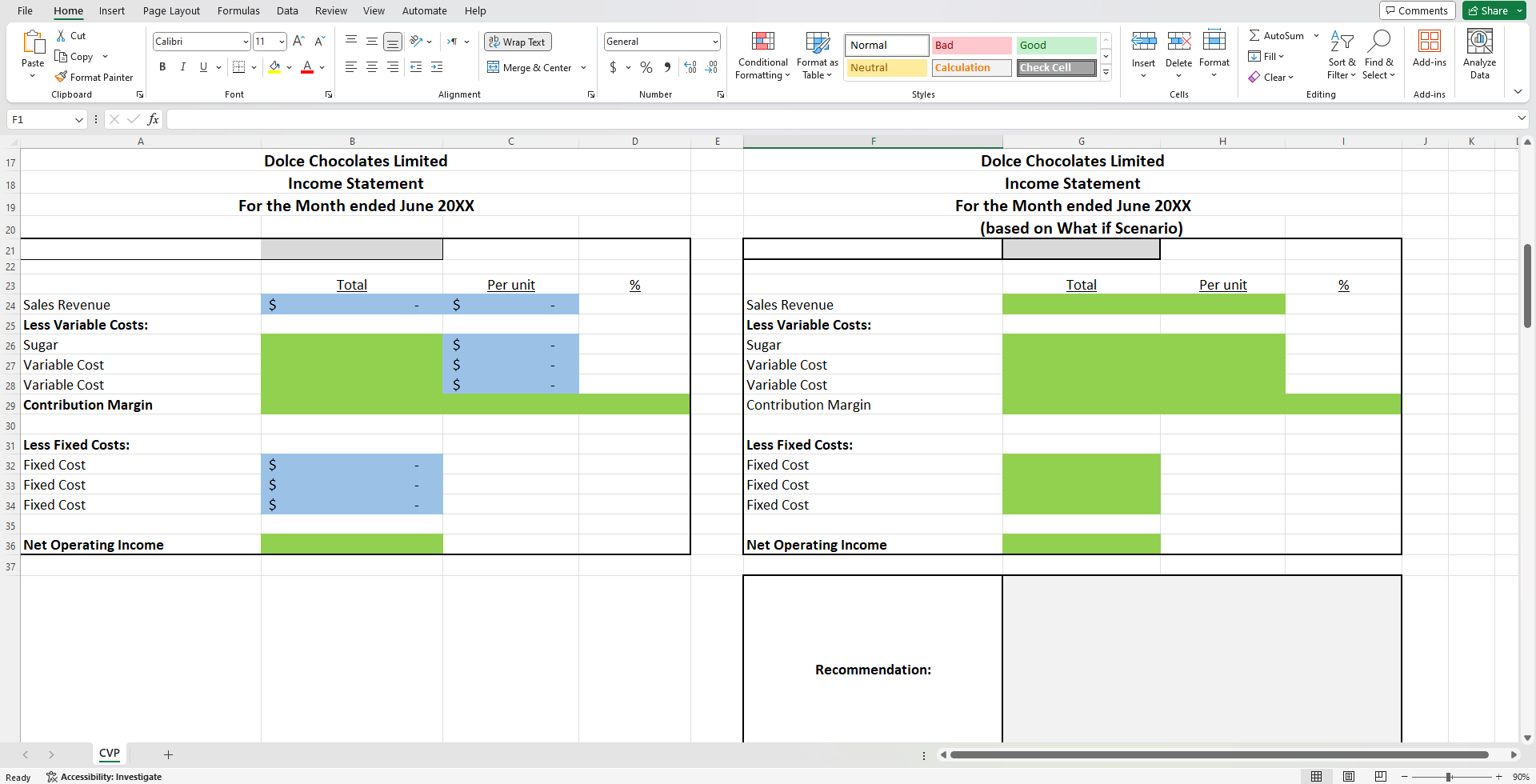
Task: Toggle italic formatting
Action: point(182,67)
